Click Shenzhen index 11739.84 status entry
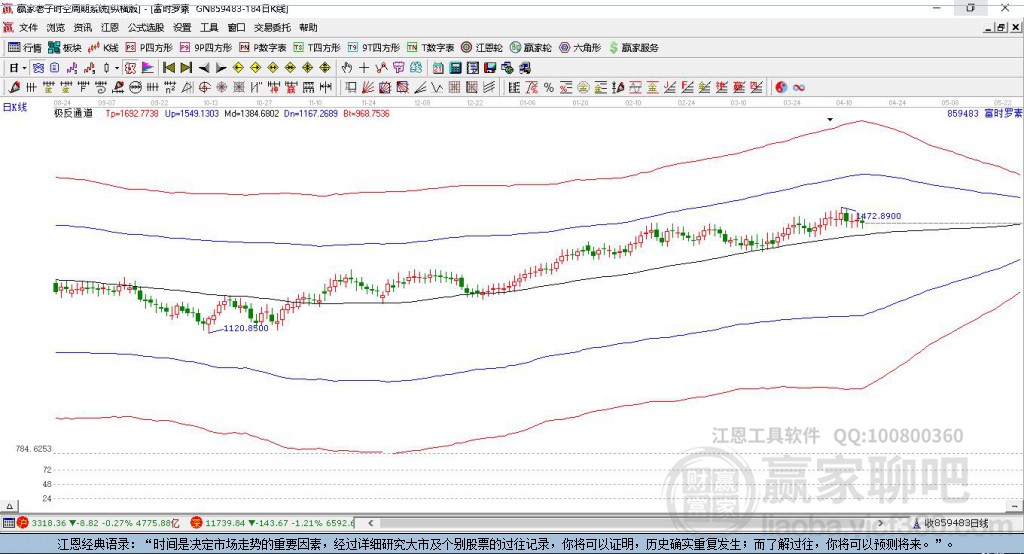This screenshot has height=554, width=1024. click(x=272, y=523)
